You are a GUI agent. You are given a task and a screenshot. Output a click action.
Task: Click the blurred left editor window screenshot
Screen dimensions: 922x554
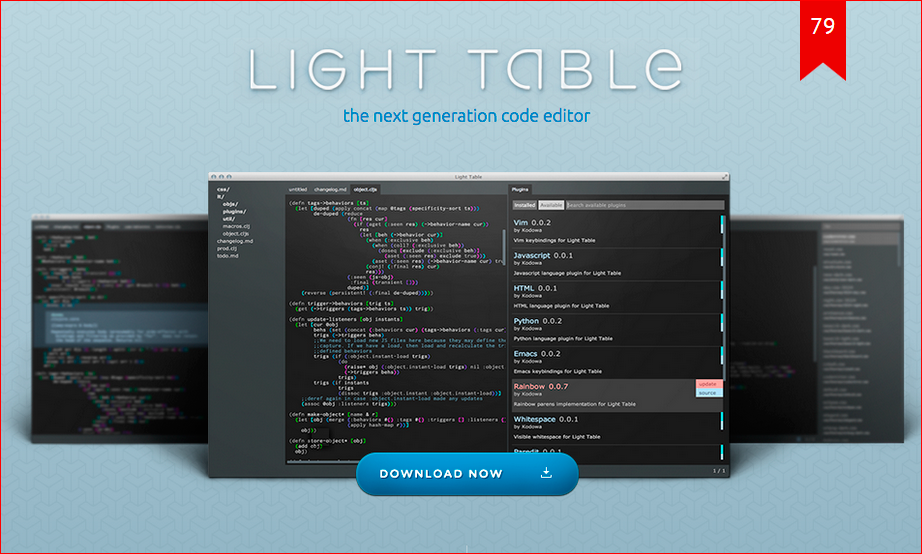[x=119, y=329]
